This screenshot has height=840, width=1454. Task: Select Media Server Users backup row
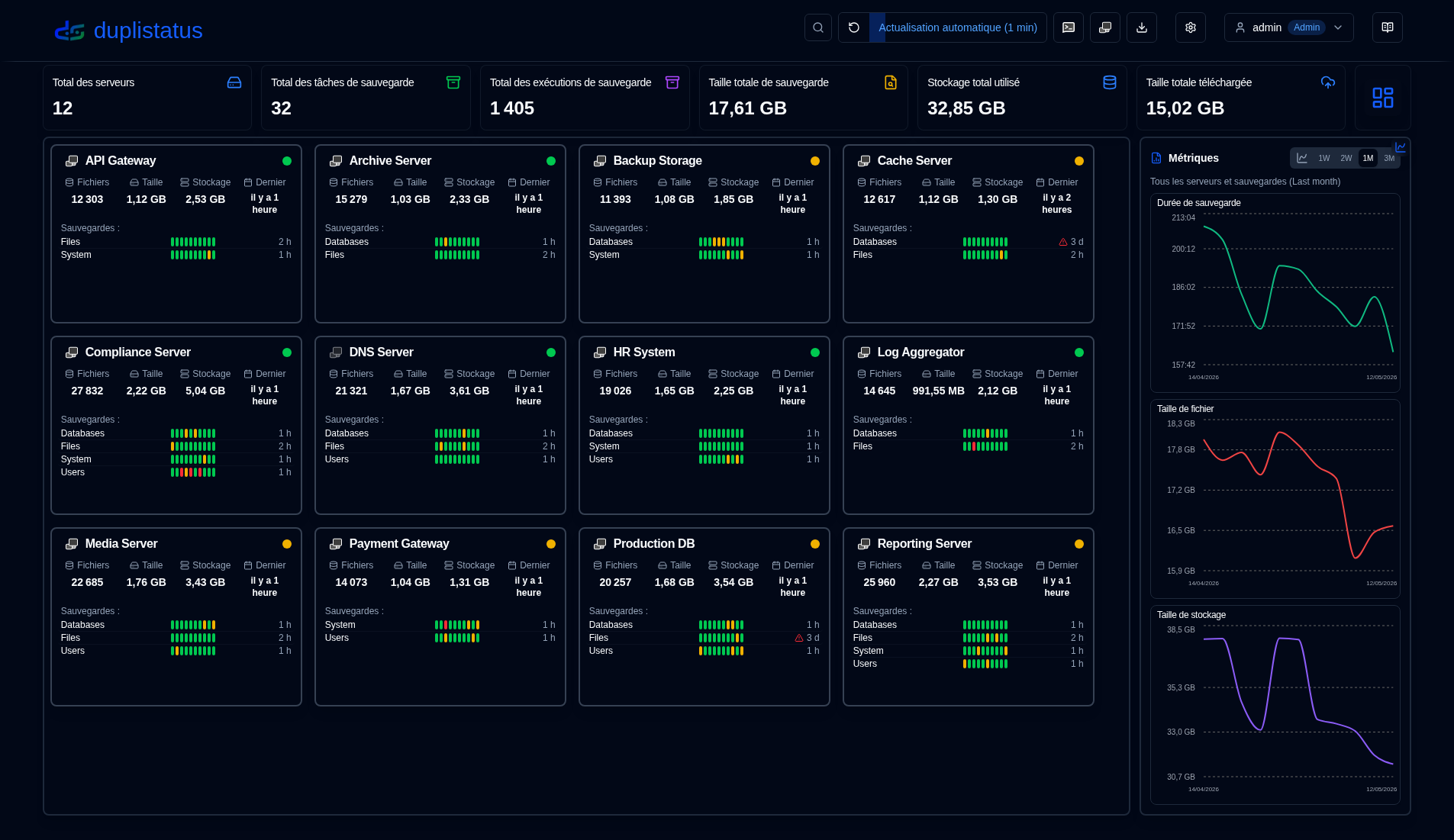176,651
